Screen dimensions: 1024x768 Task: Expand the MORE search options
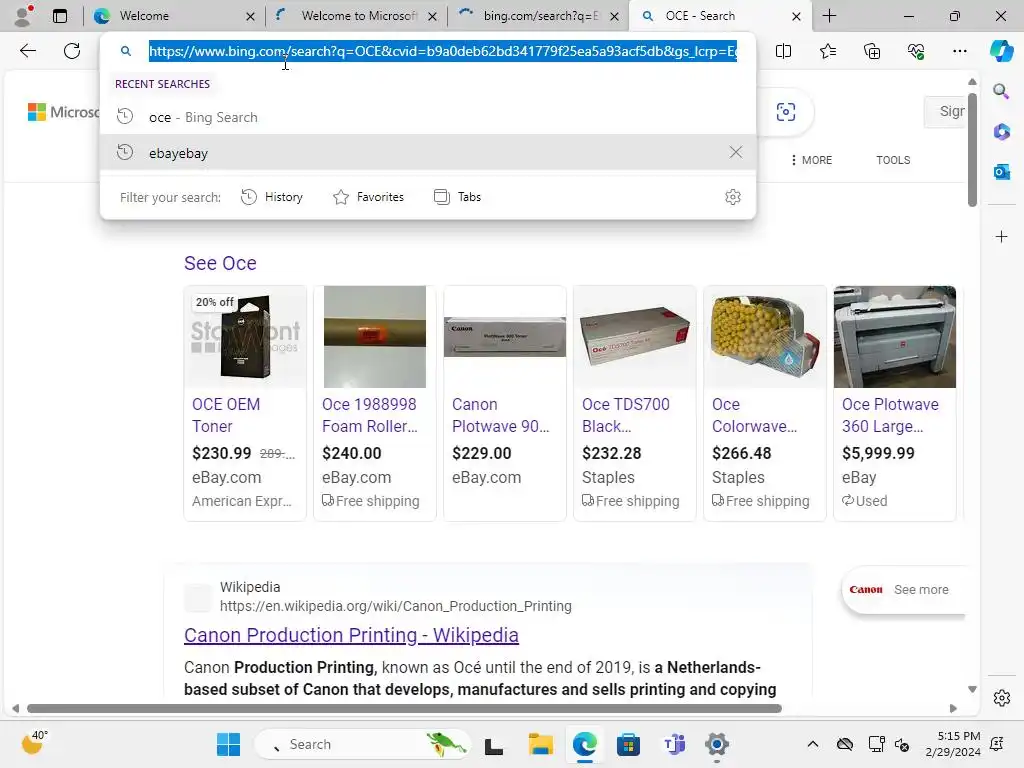[x=811, y=160]
